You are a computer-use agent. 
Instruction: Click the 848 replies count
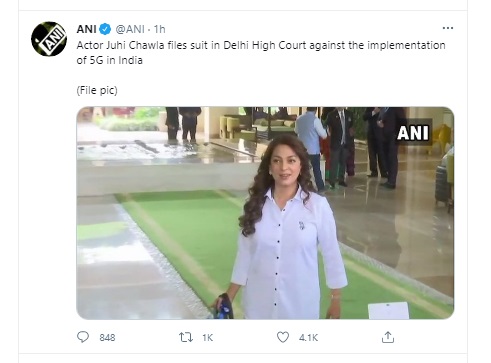pyautogui.click(x=107, y=338)
